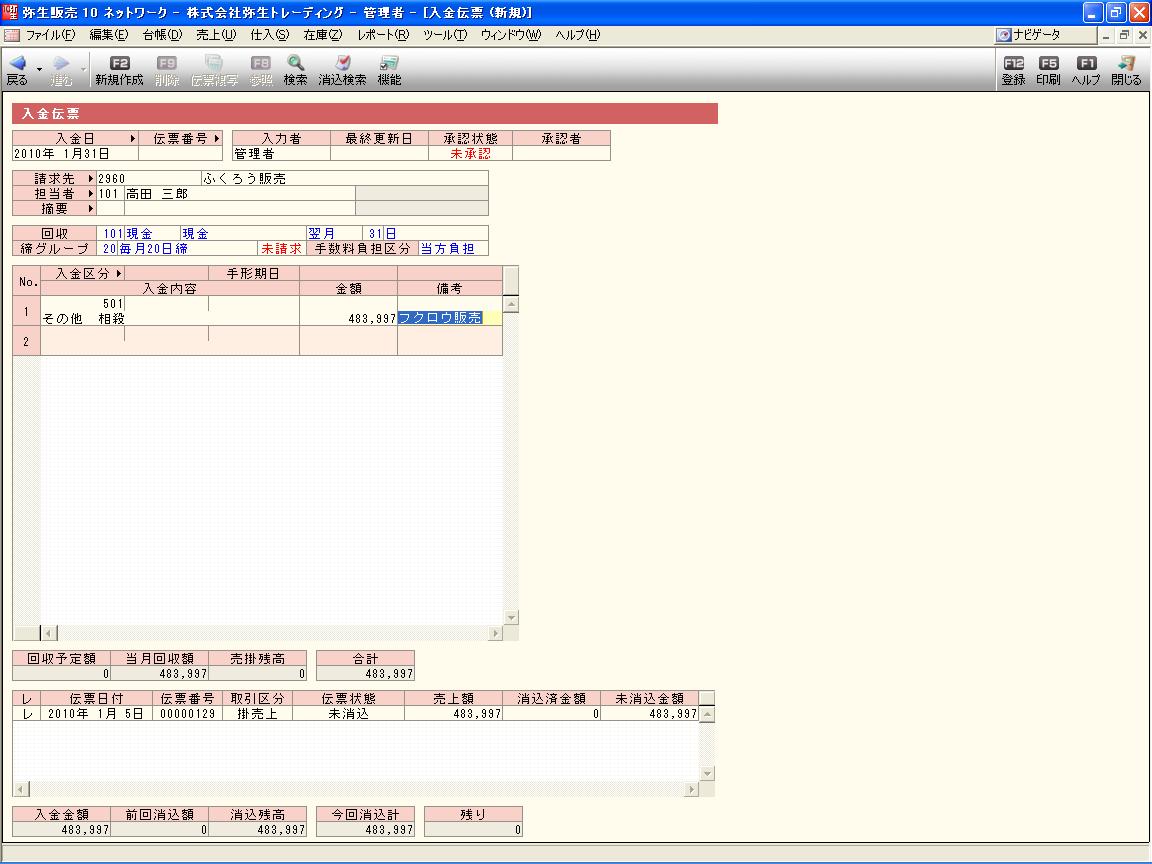Click the 請求先 code field 2960
The height and width of the screenshot is (864, 1152).
pyautogui.click(x=148, y=179)
